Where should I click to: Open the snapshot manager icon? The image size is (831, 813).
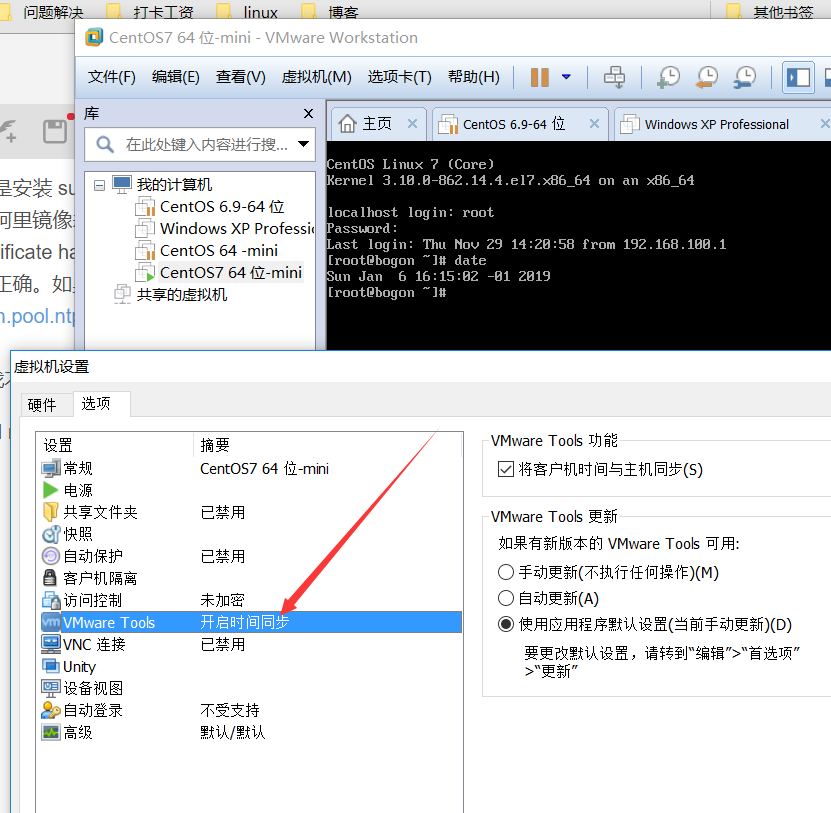[745, 77]
